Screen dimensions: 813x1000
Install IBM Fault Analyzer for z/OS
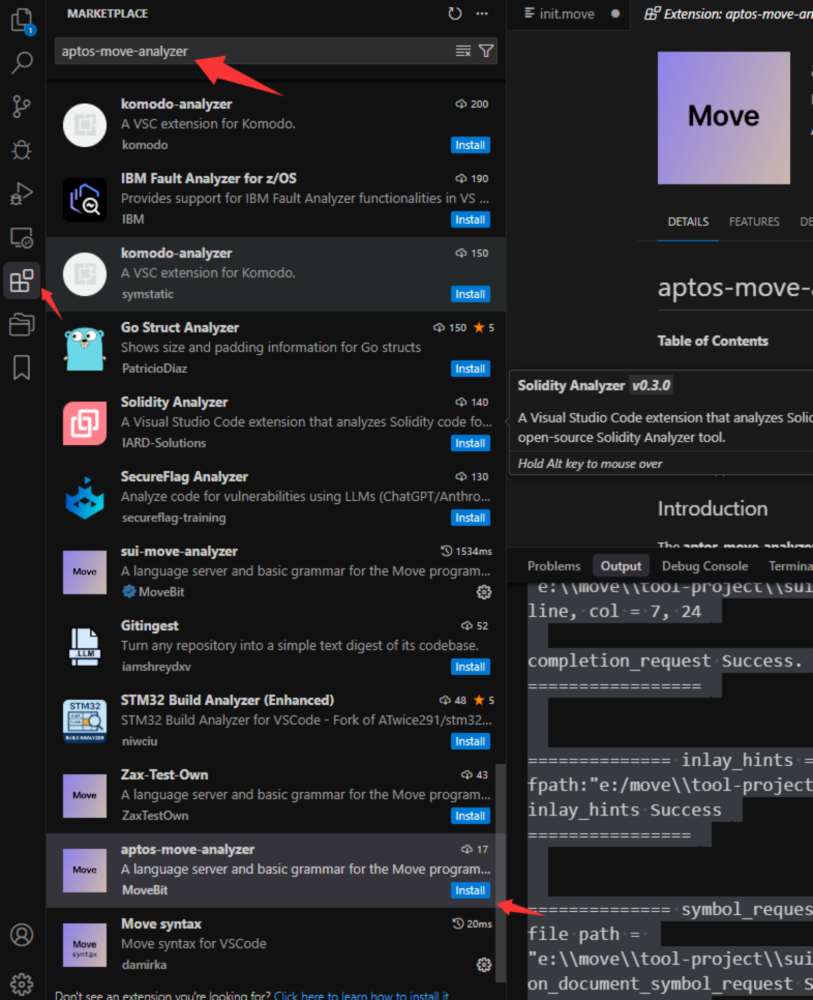point(470,220)
